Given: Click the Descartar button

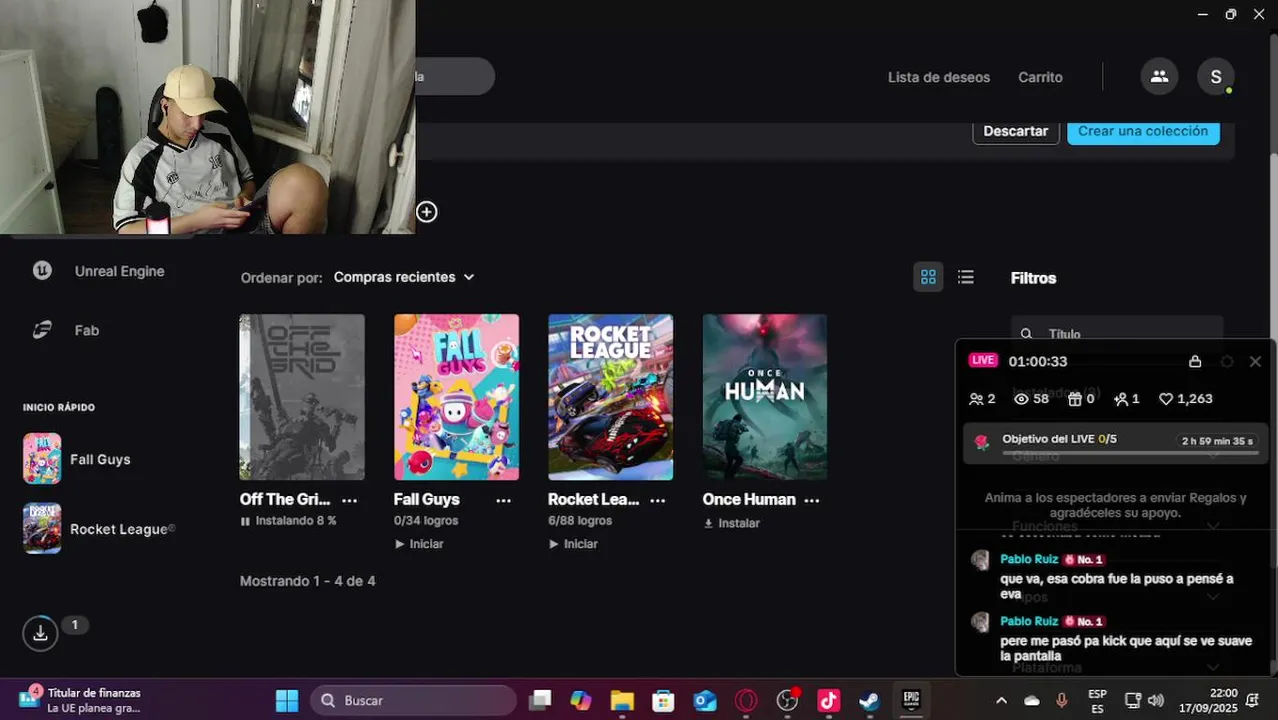Looking at the screenshot, I should (1016, 131).
